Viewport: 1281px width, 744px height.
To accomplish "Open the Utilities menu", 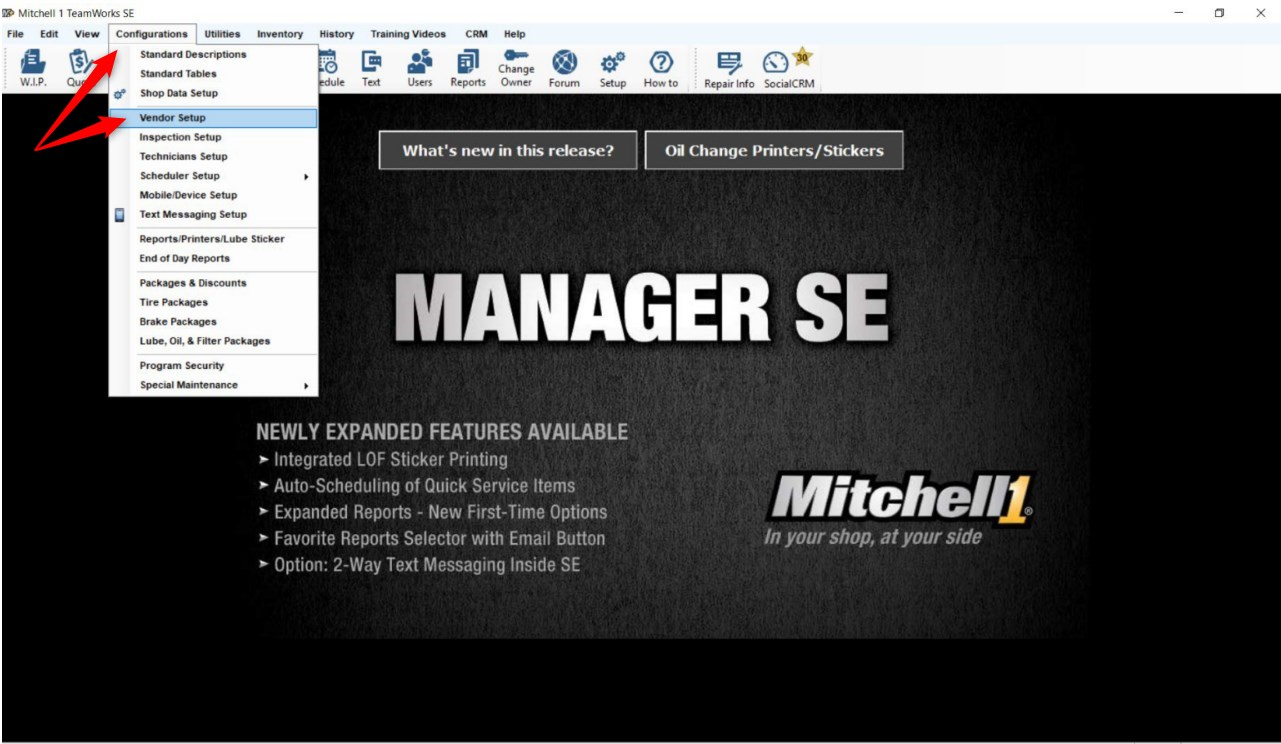I will [222, 34].
